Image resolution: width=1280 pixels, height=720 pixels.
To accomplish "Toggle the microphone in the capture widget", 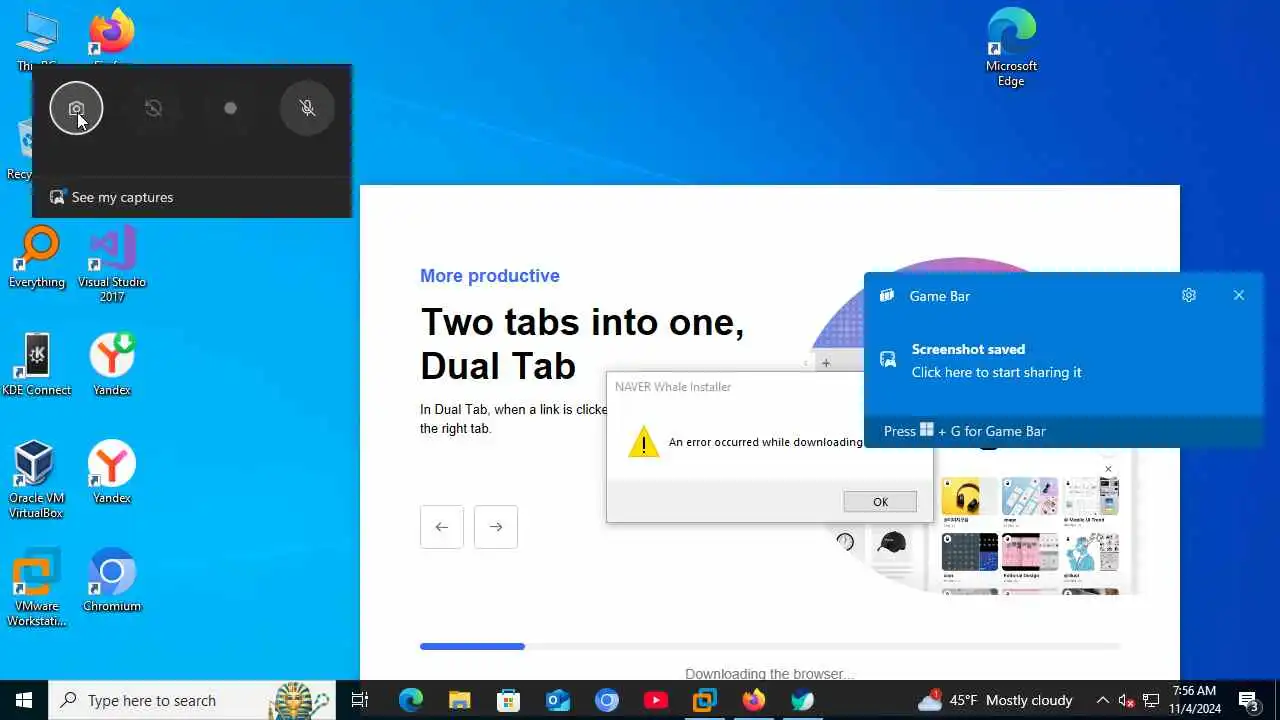I will tap(307, 108).
